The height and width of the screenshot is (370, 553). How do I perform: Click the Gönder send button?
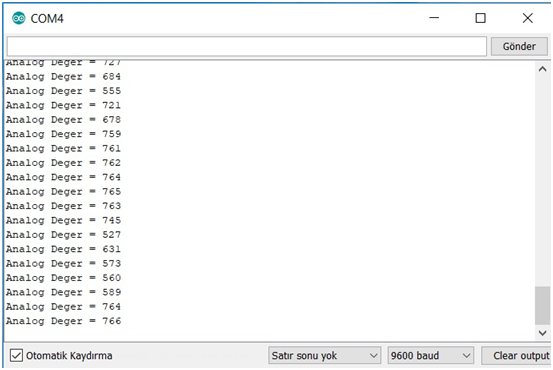(519, 46)
